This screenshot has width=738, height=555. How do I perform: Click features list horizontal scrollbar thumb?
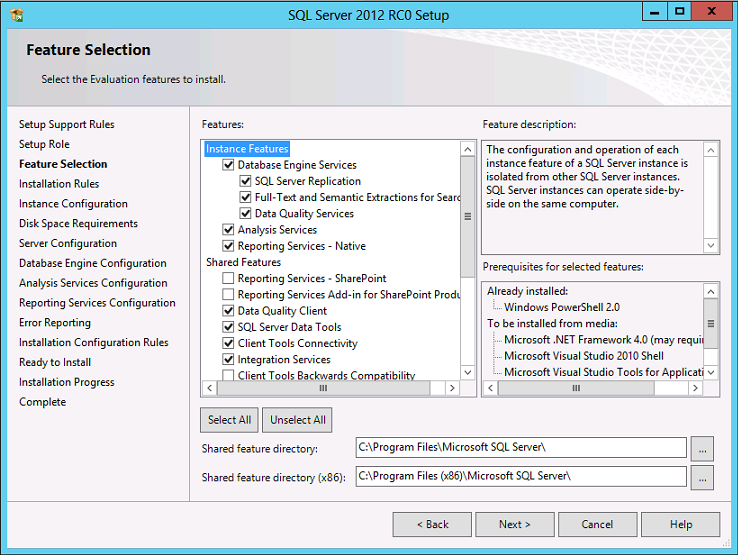(323, 388)
